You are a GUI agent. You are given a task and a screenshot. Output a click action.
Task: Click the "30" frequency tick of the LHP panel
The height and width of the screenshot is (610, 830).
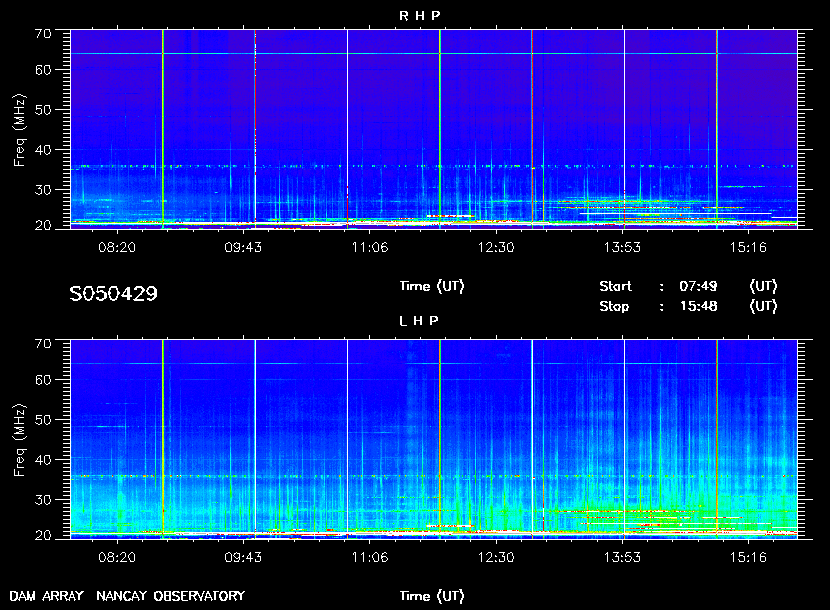43,499
